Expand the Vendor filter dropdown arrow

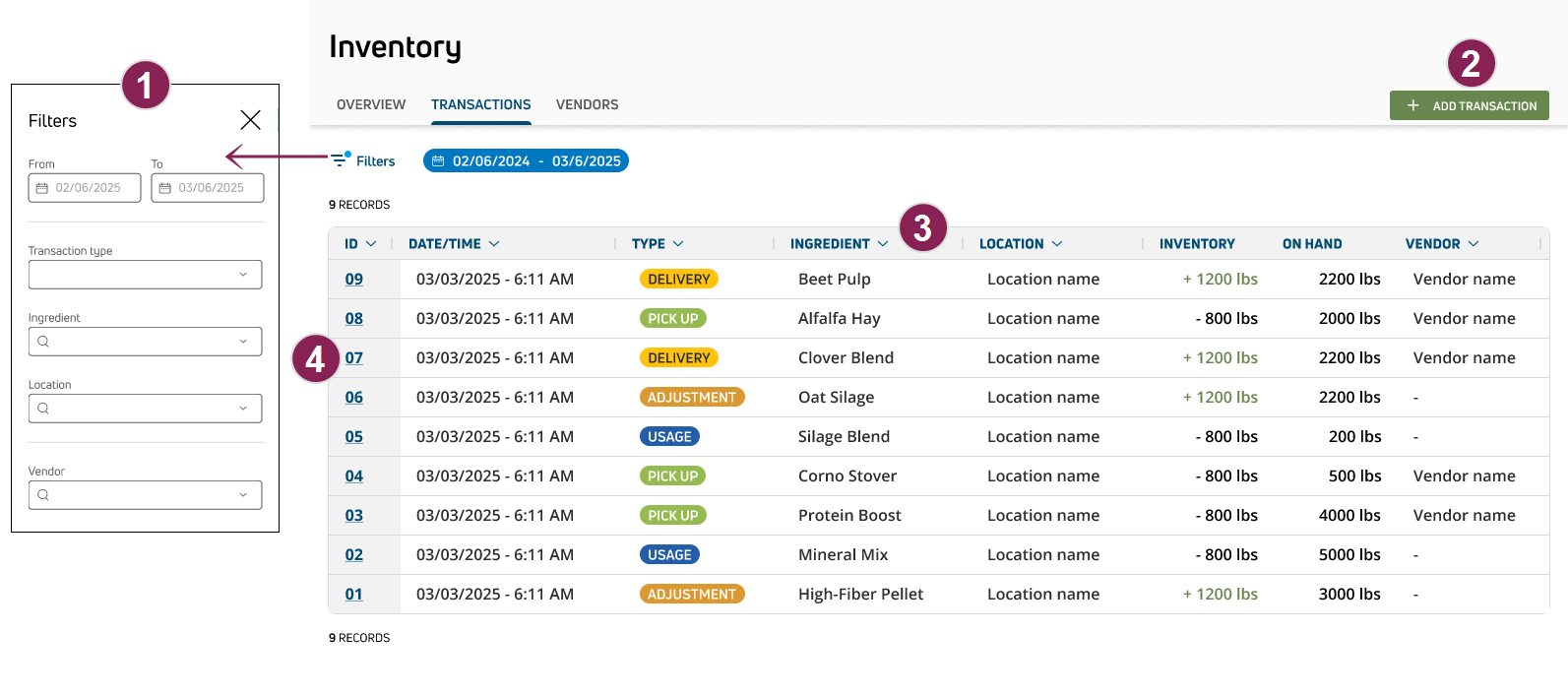(x=243, y=495)
